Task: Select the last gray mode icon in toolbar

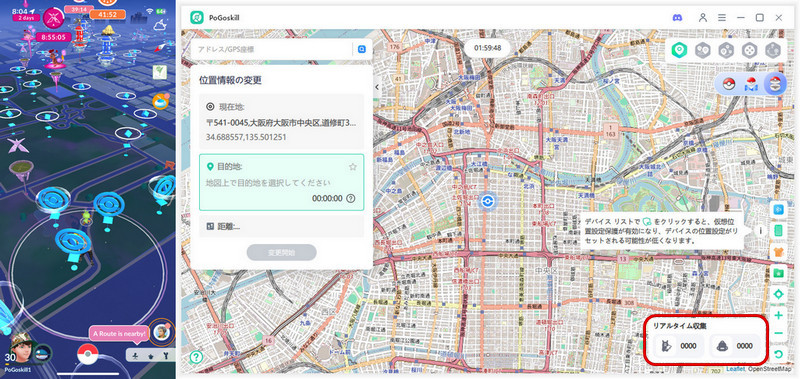Action: click(x=772, y=50)
